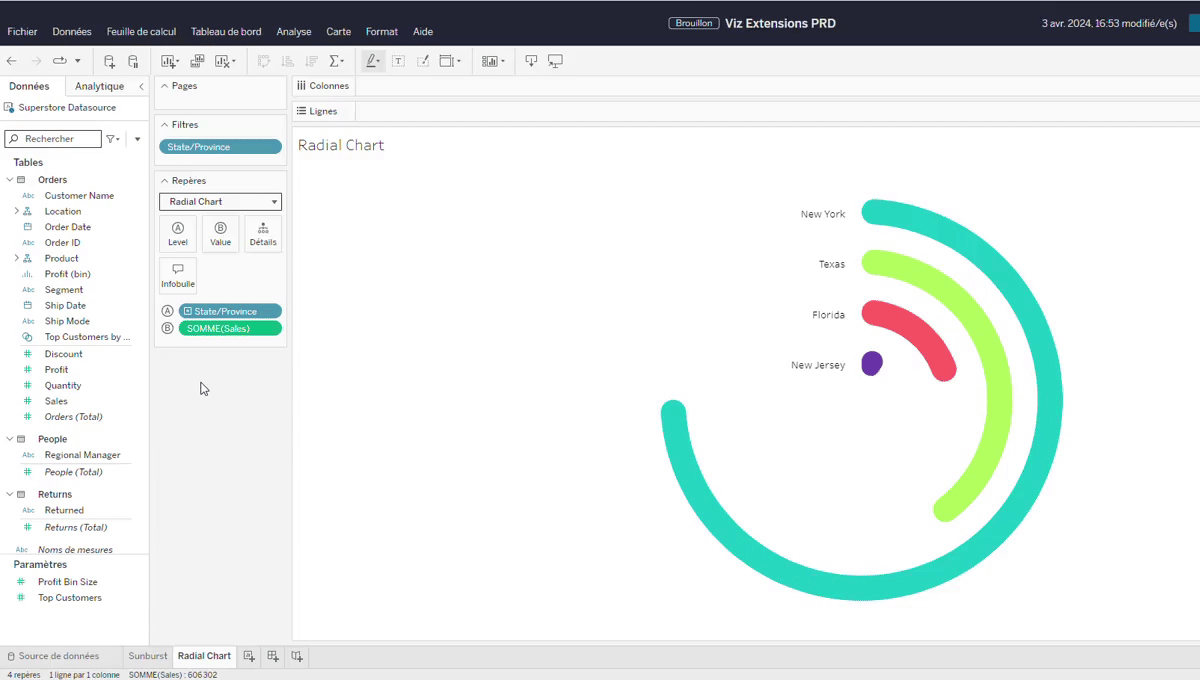Switch to the Analytique pane
1200x680 pixels.
pyautogui.click(x=97, y=86)
